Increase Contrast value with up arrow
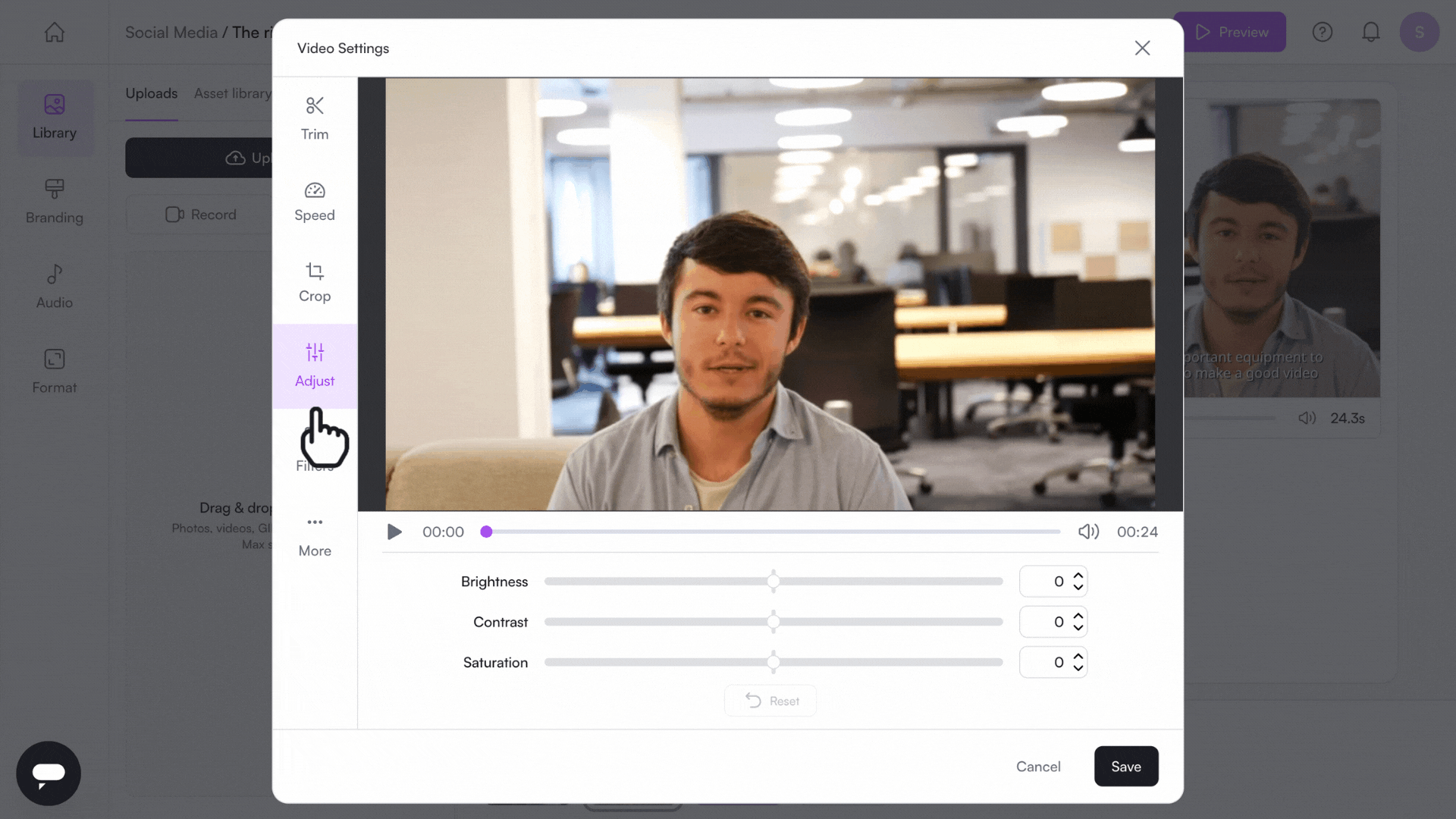1456x819 pixels. (x=1078, y=616)
